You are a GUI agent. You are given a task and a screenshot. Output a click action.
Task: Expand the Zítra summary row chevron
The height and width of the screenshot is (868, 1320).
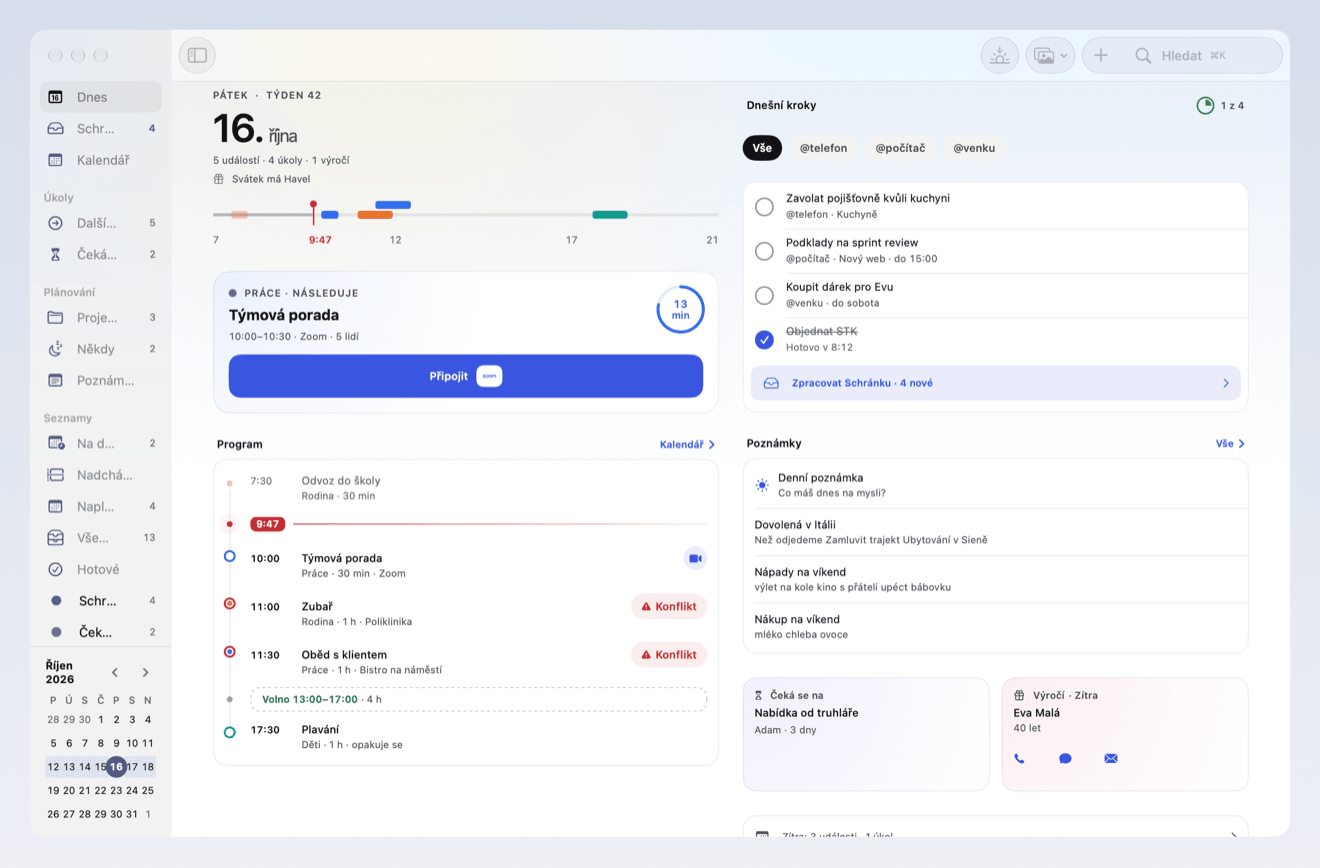[1233, 834]
